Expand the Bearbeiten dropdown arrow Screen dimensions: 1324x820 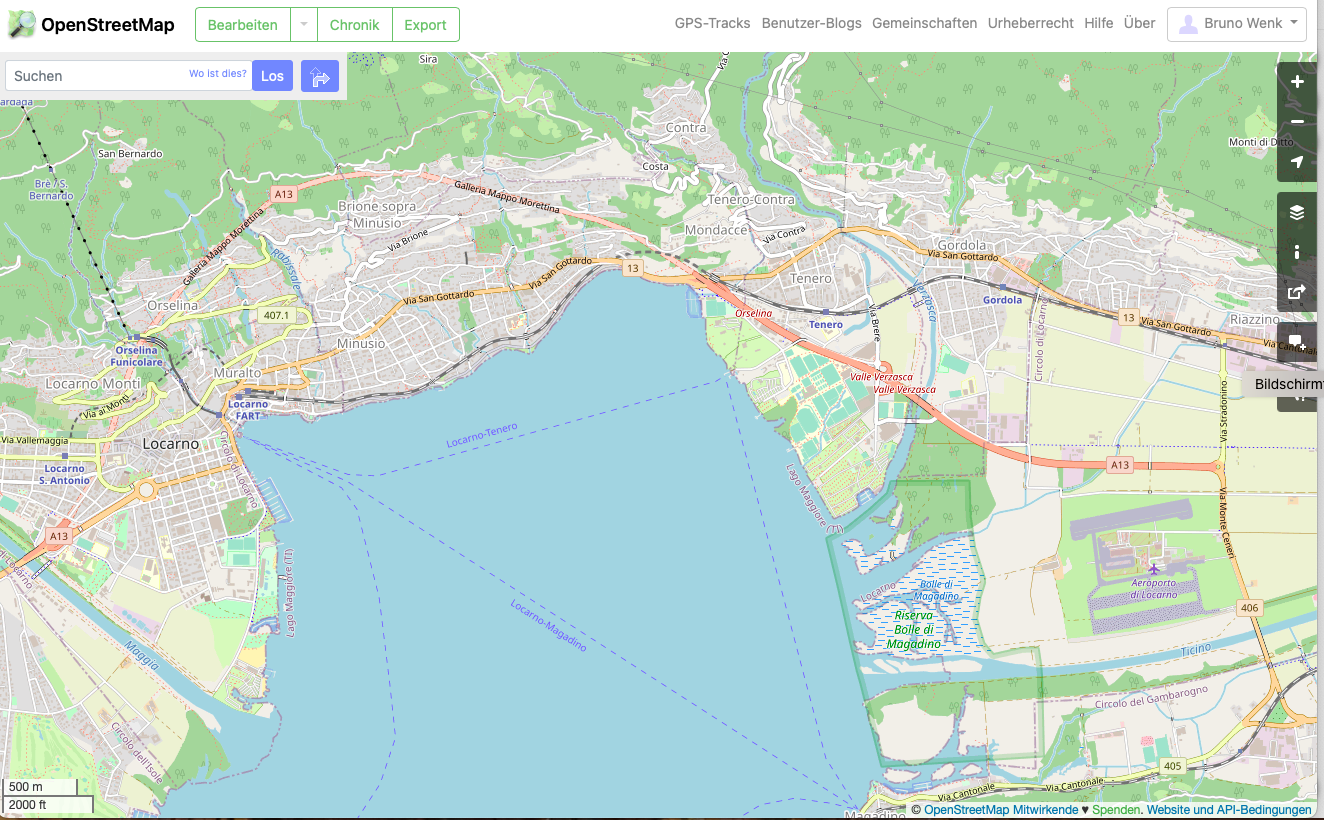(x=304, y=25)
